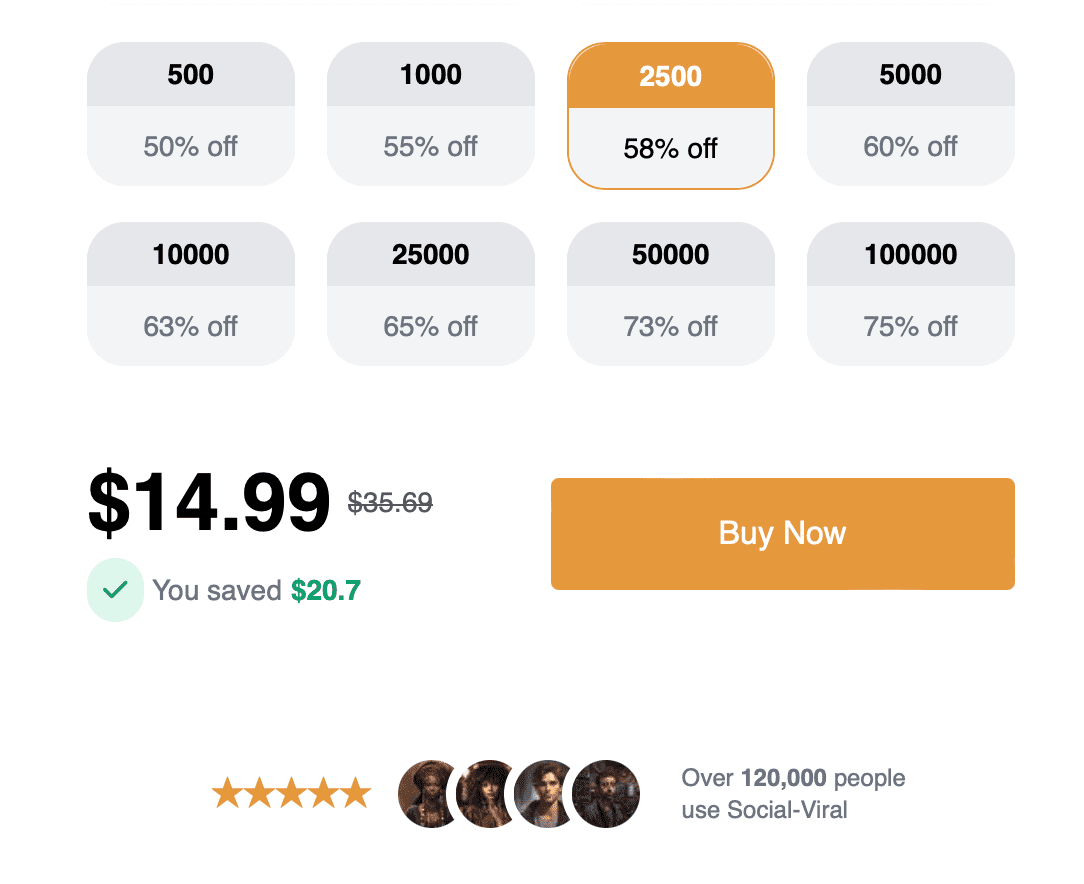Pick the 10000 credits package
Viewport: 1084px width, 884px height.
(x=190, y=293)
